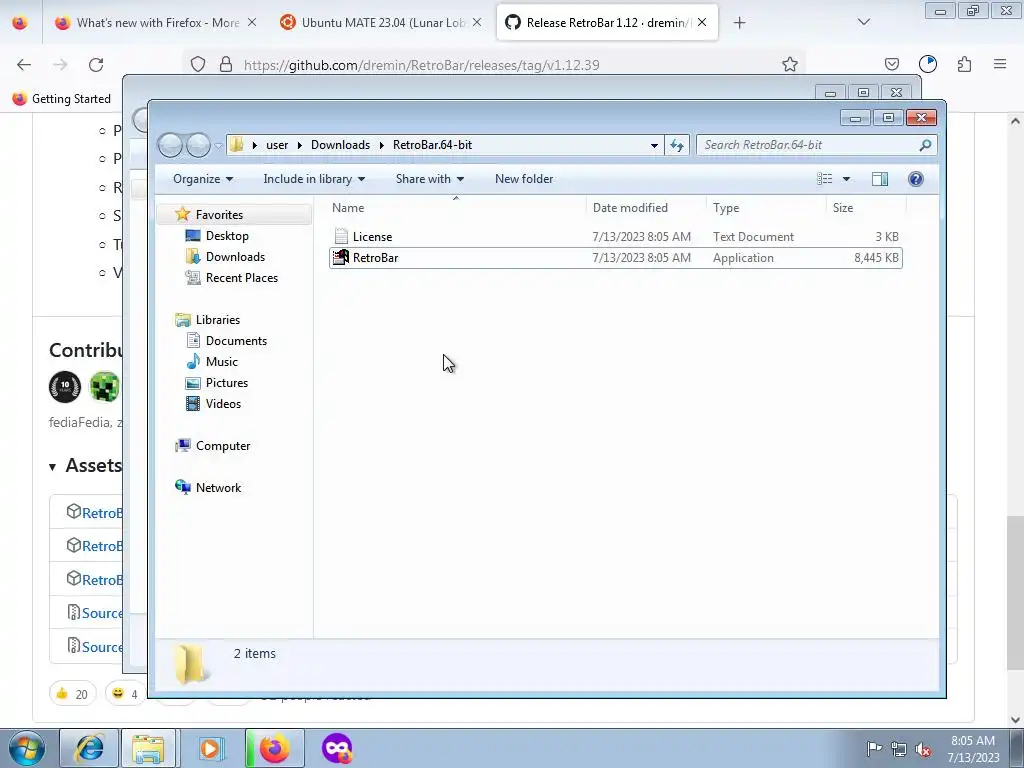
Task: List all Firefox tabs chevron
Action: [x=863, y=22]
